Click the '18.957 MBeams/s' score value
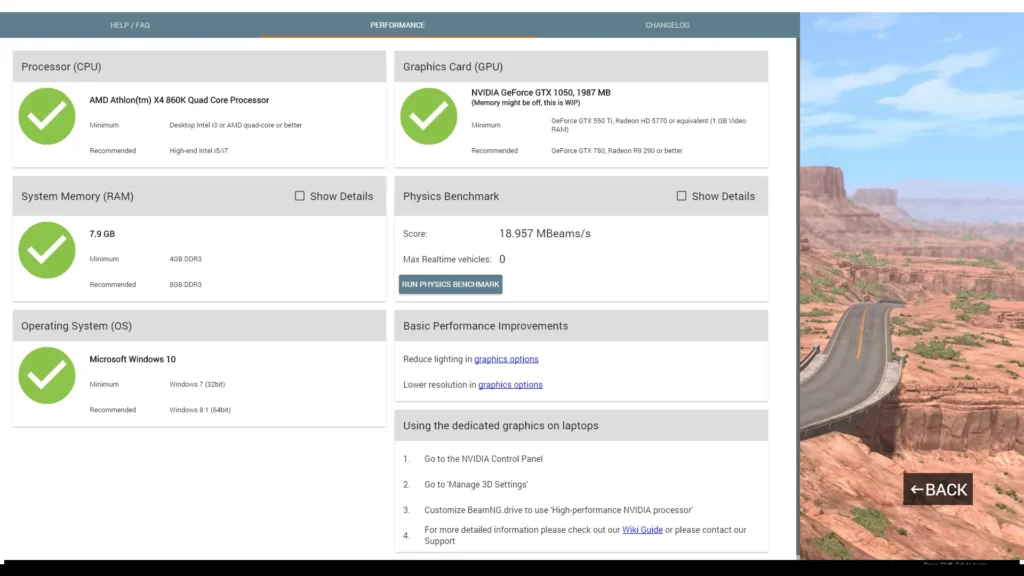 pos(545,234)
